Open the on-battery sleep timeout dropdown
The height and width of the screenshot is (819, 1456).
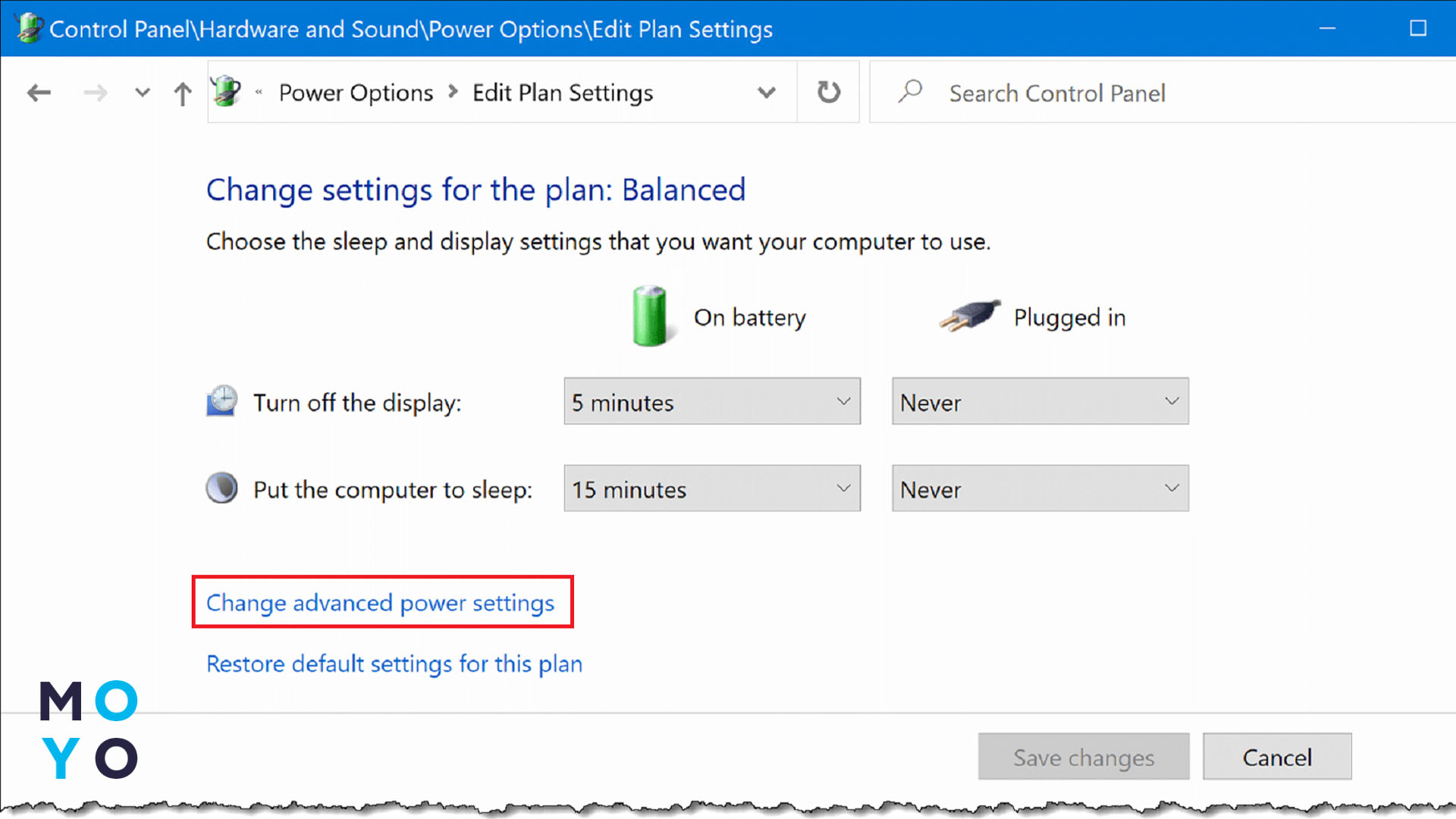pos(711,488)
